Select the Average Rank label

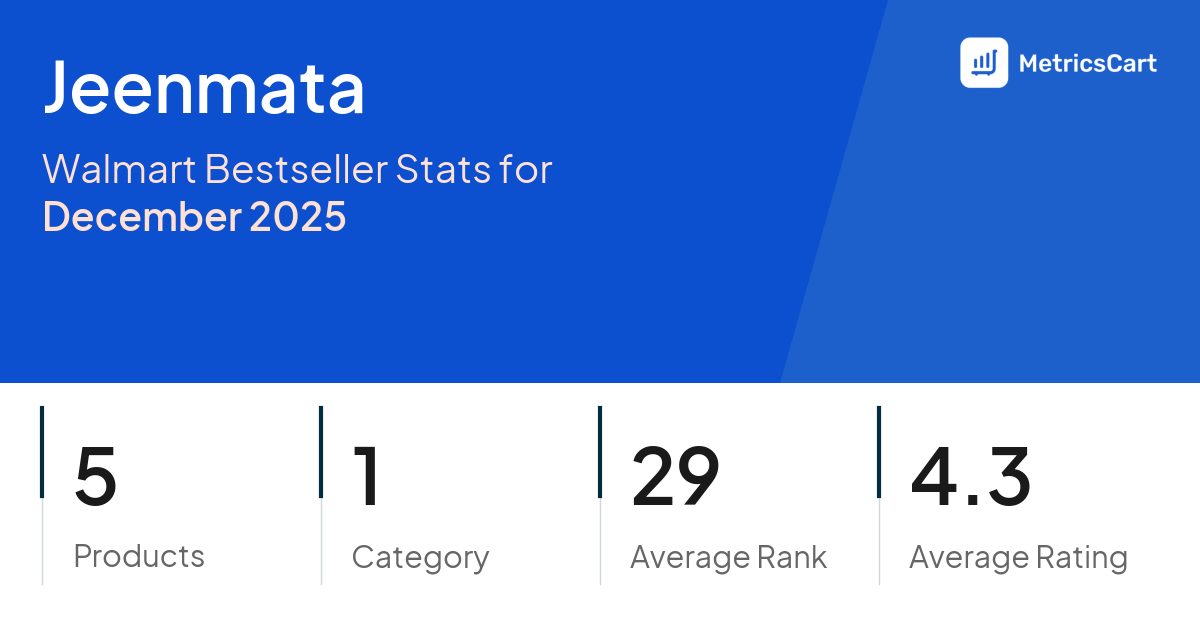pyautogui.click(x=728, y=557)
